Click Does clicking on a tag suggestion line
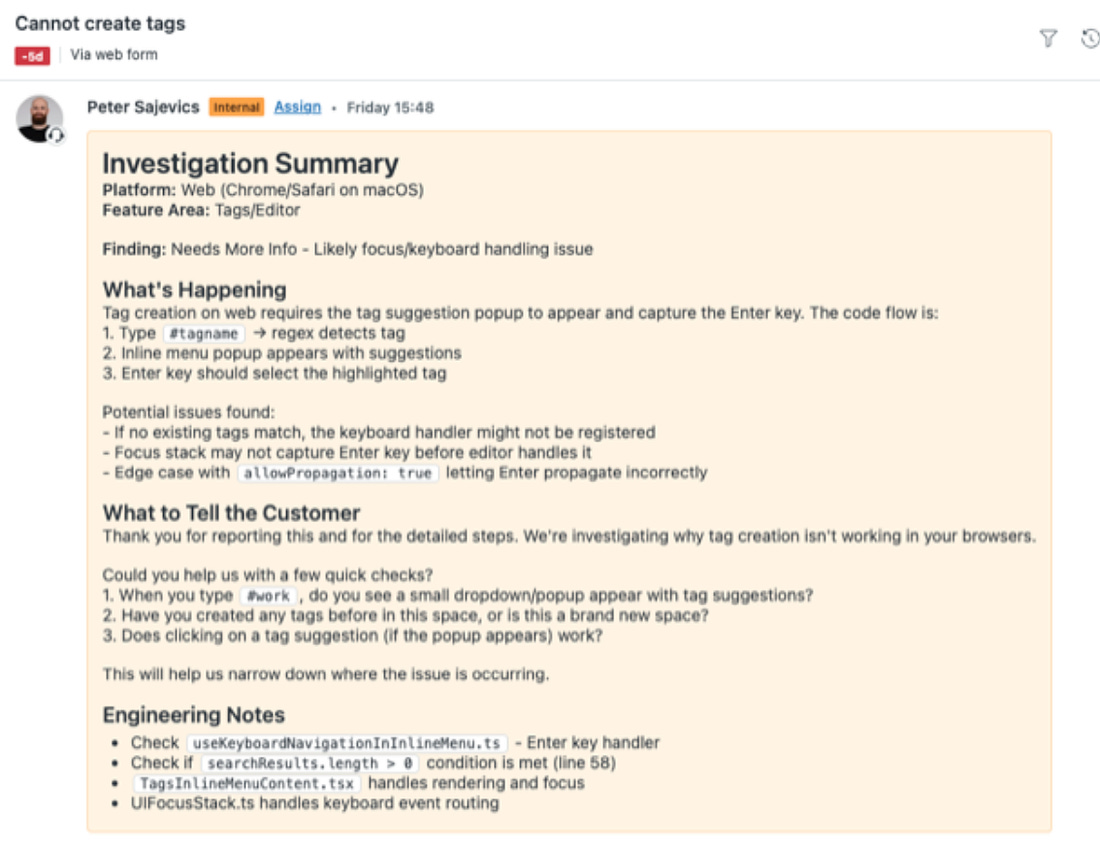The width and height of the screenshot is (1100, 846). coord(352,636)
